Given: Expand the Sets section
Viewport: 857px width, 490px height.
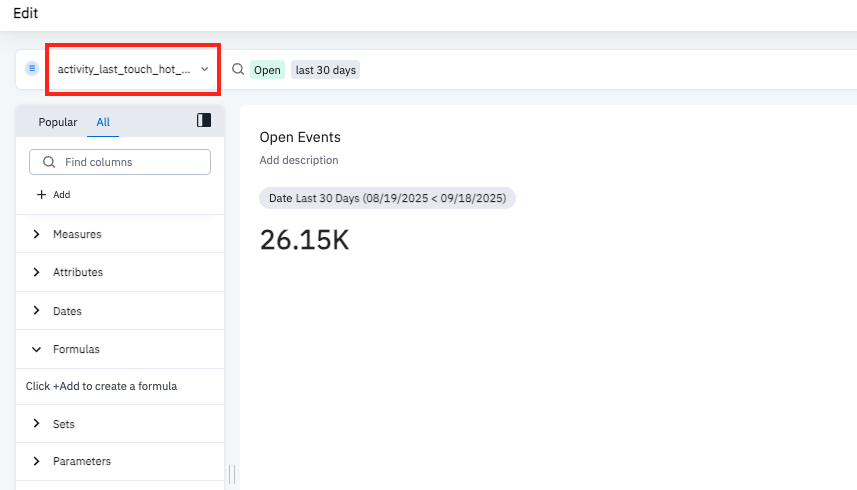Looking at the screenshot, I should click(120, 424).
